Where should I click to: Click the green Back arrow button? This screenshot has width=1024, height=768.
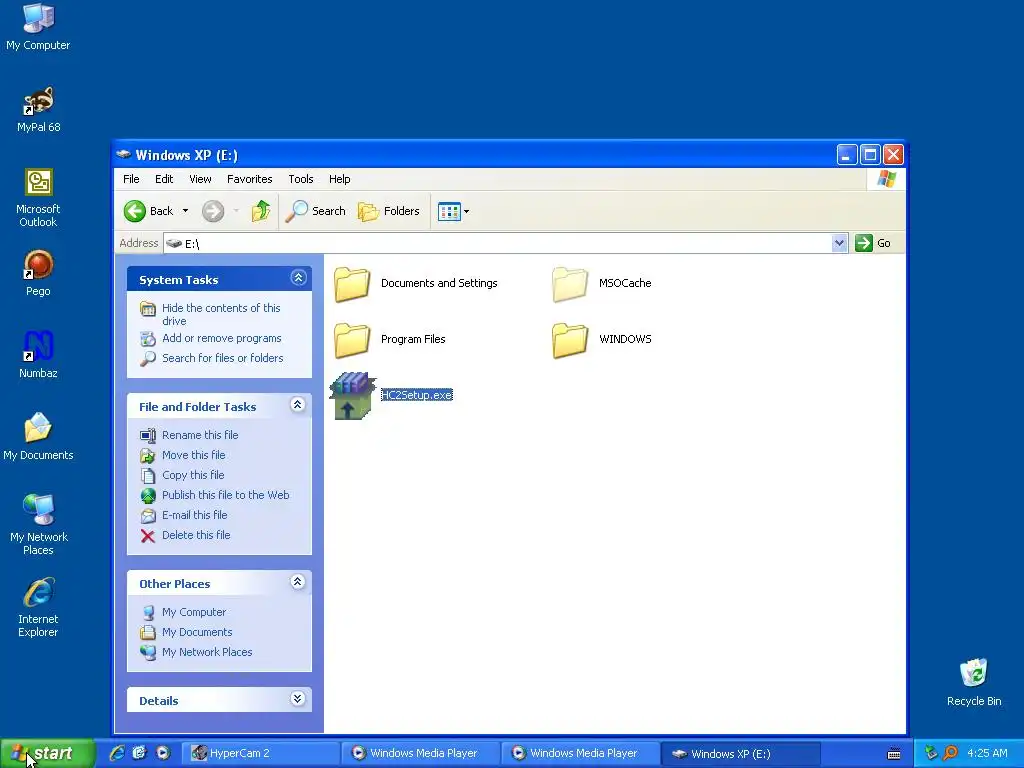pyautogui.click(x=135, y=211)
